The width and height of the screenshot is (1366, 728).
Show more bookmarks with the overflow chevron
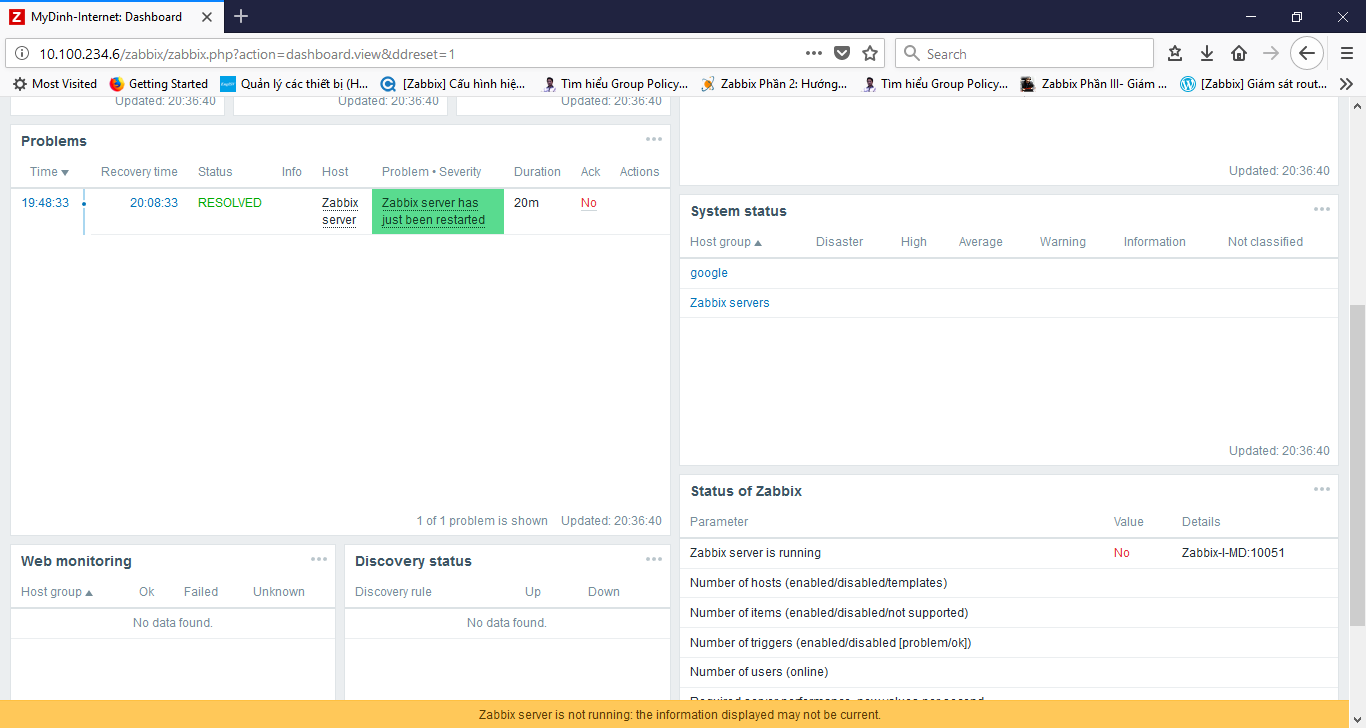pos(1346,84)
